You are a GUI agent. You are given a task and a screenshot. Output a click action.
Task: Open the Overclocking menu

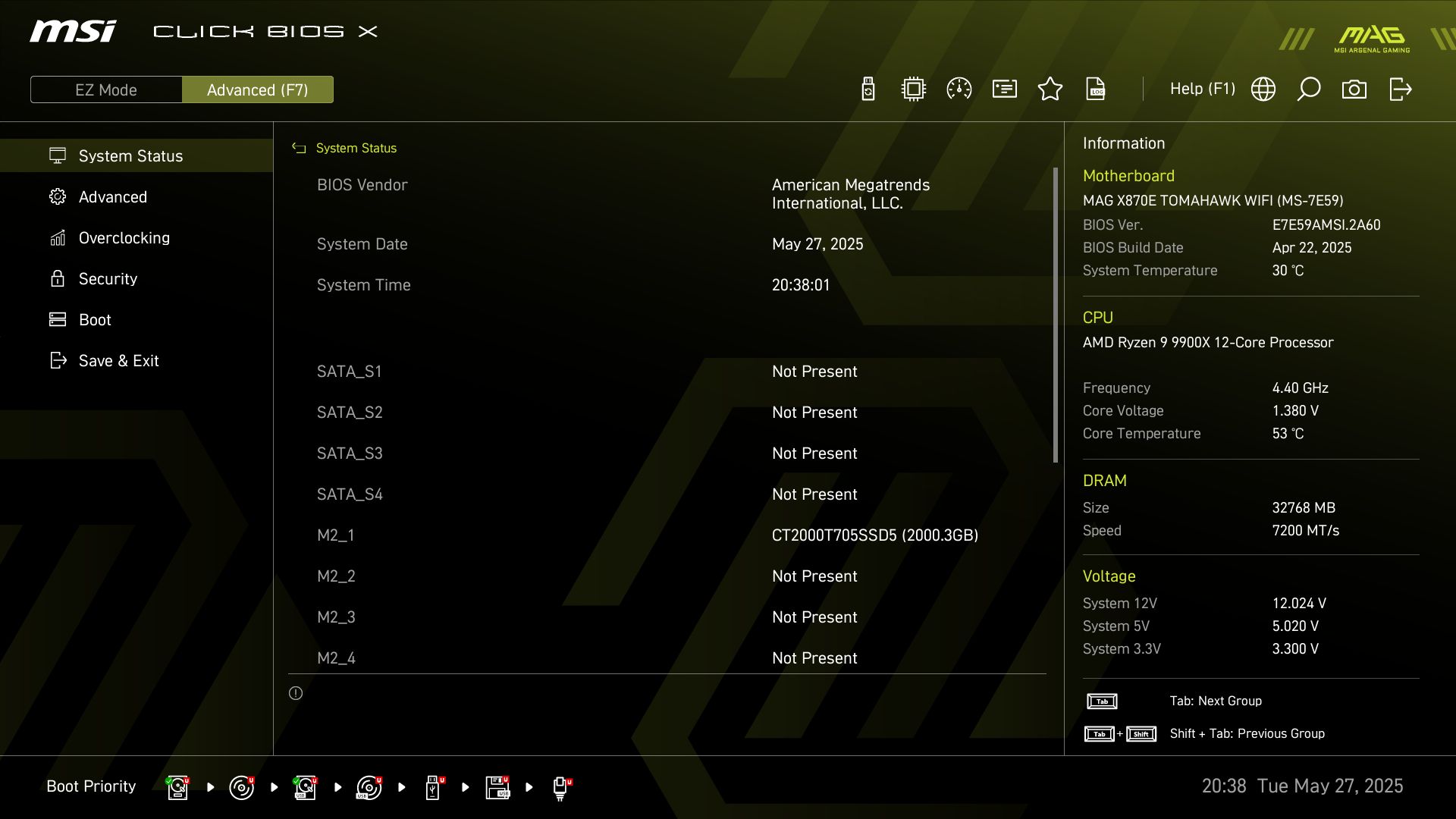point(124,238)
